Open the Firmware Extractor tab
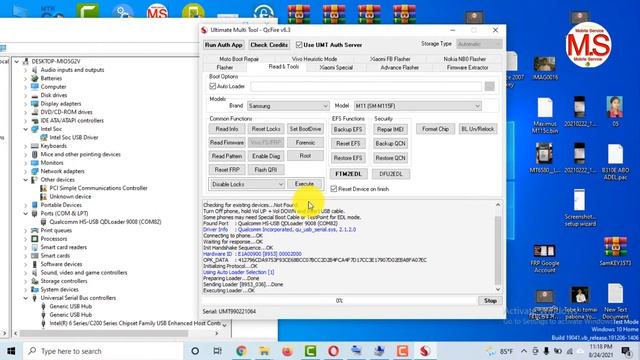 point(467,68)
